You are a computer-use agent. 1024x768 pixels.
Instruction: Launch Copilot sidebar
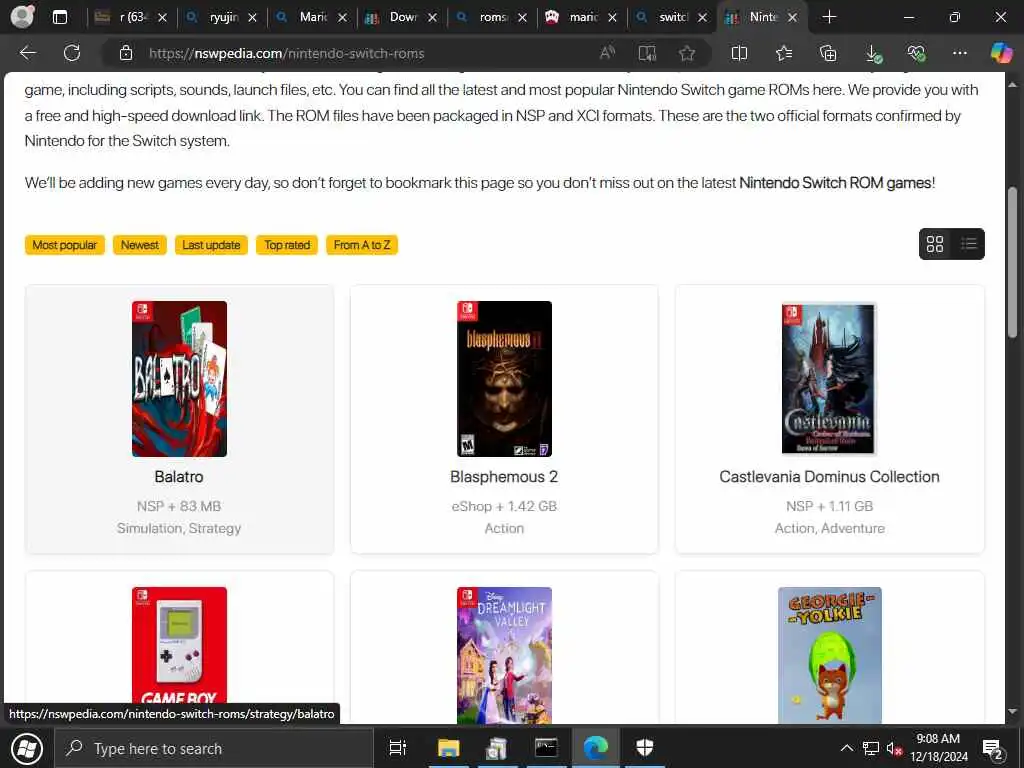tap(1001, 54)
